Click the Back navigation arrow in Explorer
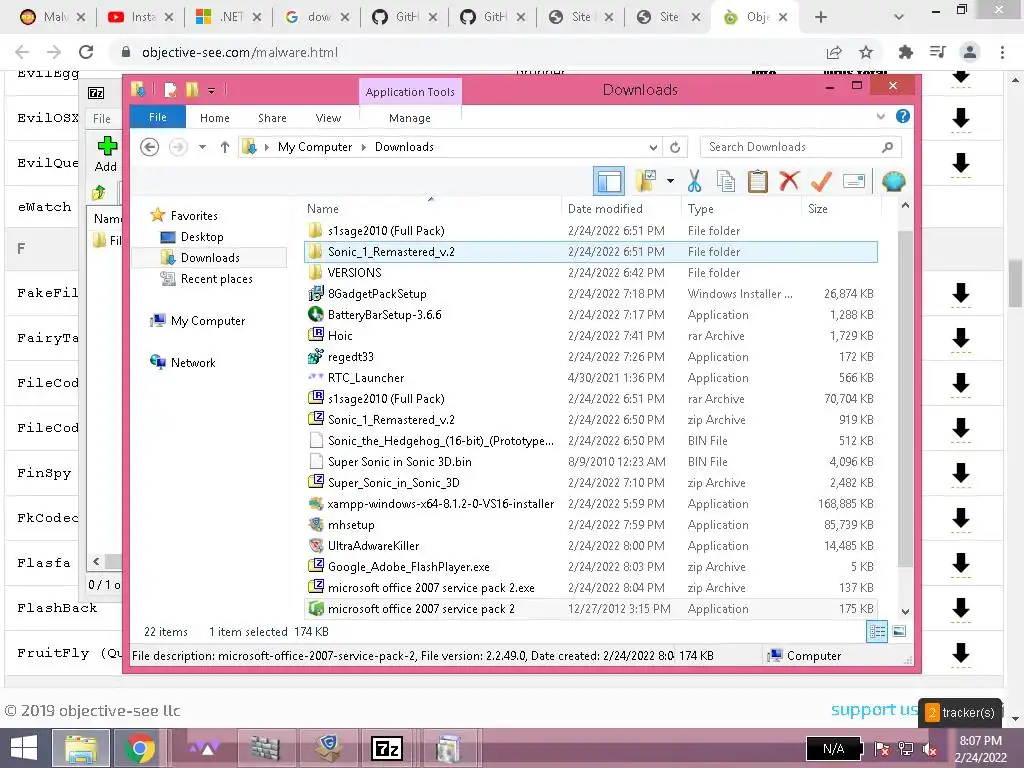The height and width of the screenshot is (768, 1024). point(150,147)
